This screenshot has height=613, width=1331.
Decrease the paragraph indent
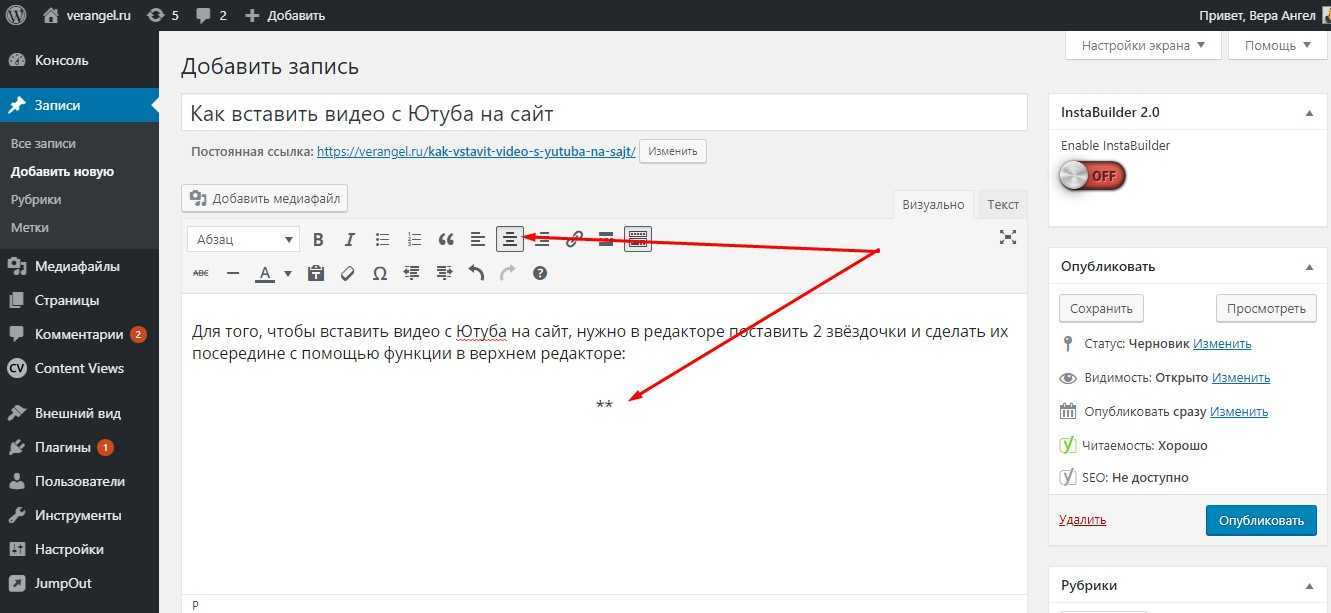pyautogui.click(x=412, y=273)
